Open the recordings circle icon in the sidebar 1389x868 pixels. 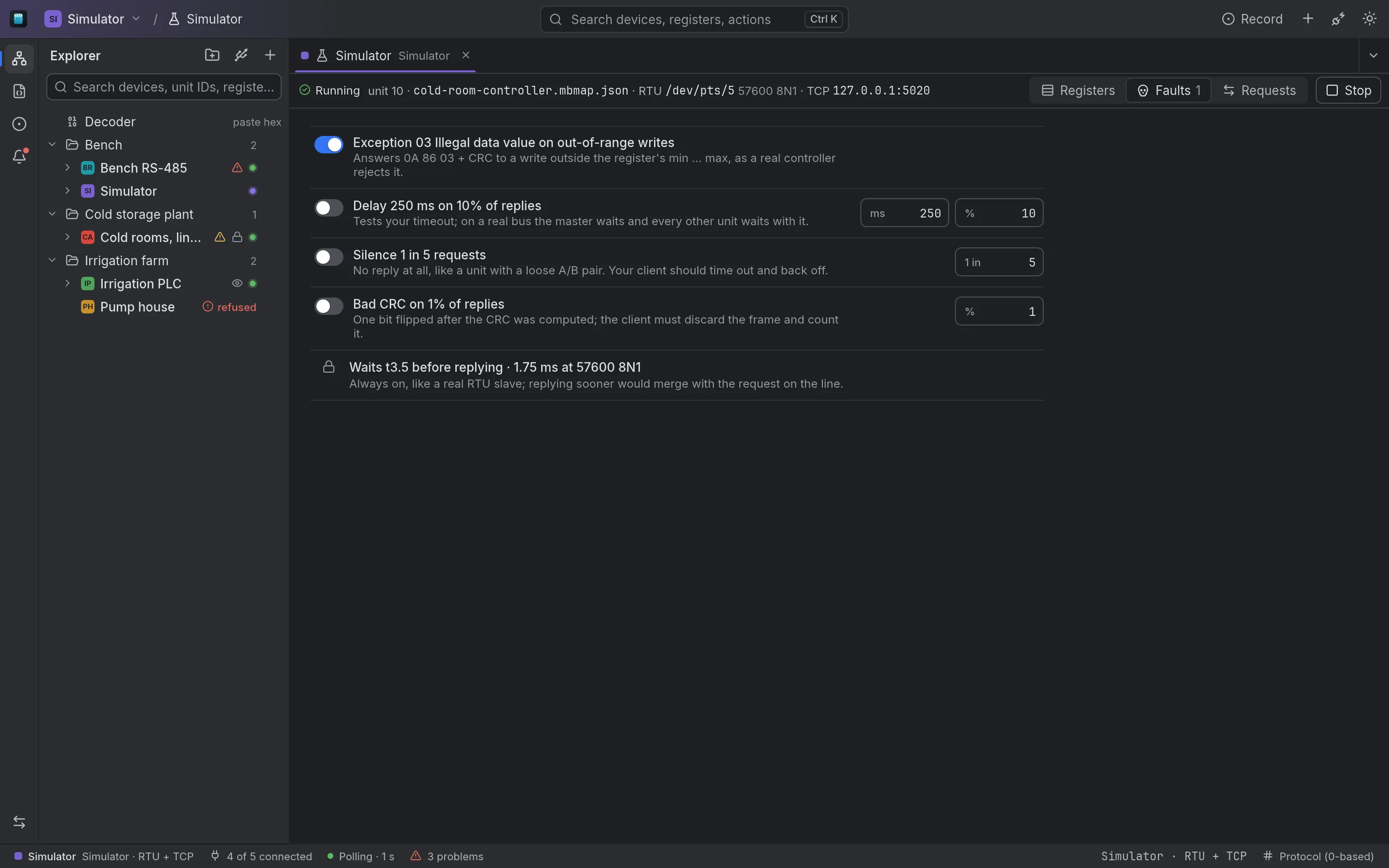pyautogui.click(x=19, y=124)
